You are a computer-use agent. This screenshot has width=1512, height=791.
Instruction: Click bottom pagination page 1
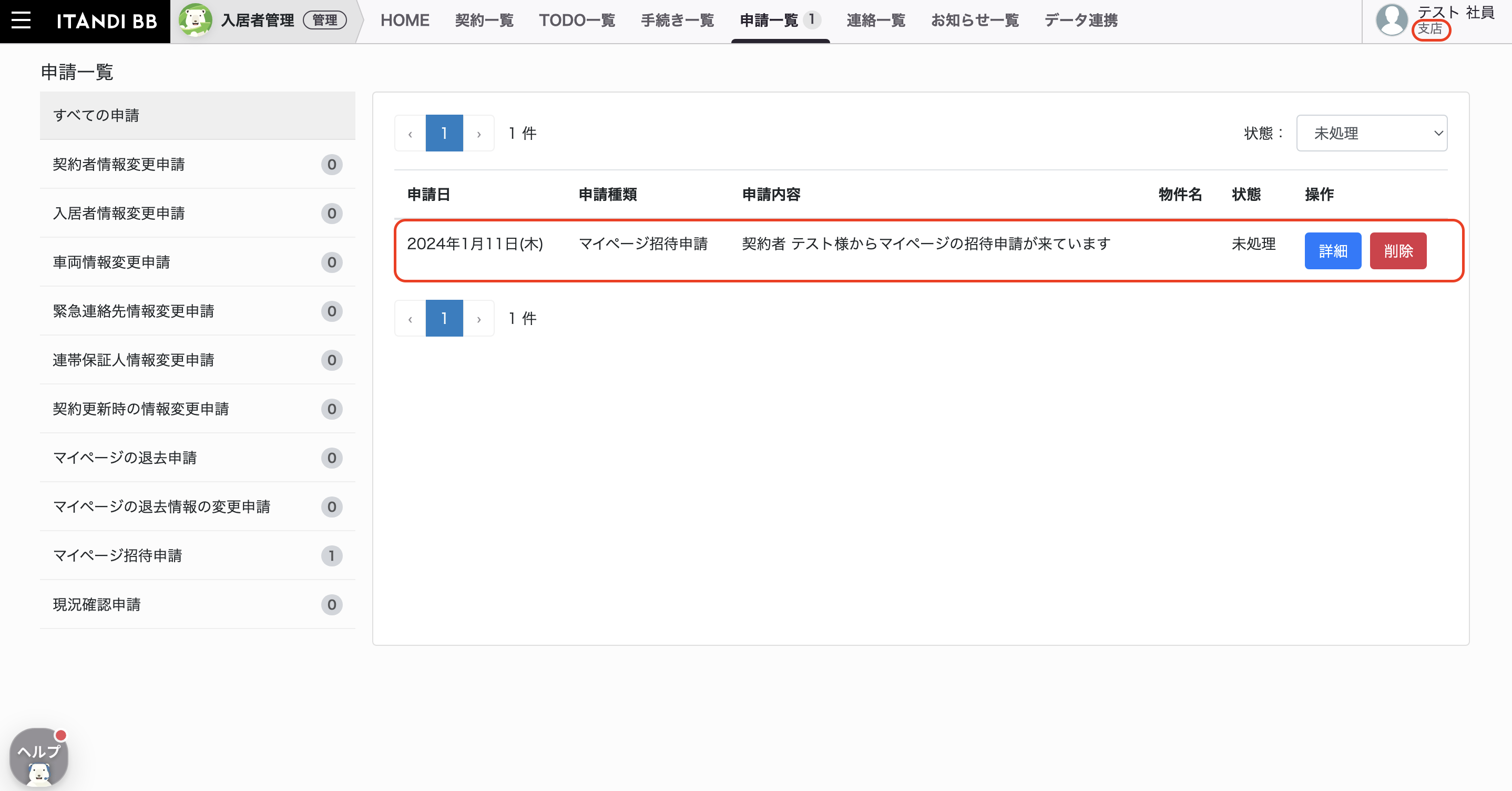[x=444, y=318]
